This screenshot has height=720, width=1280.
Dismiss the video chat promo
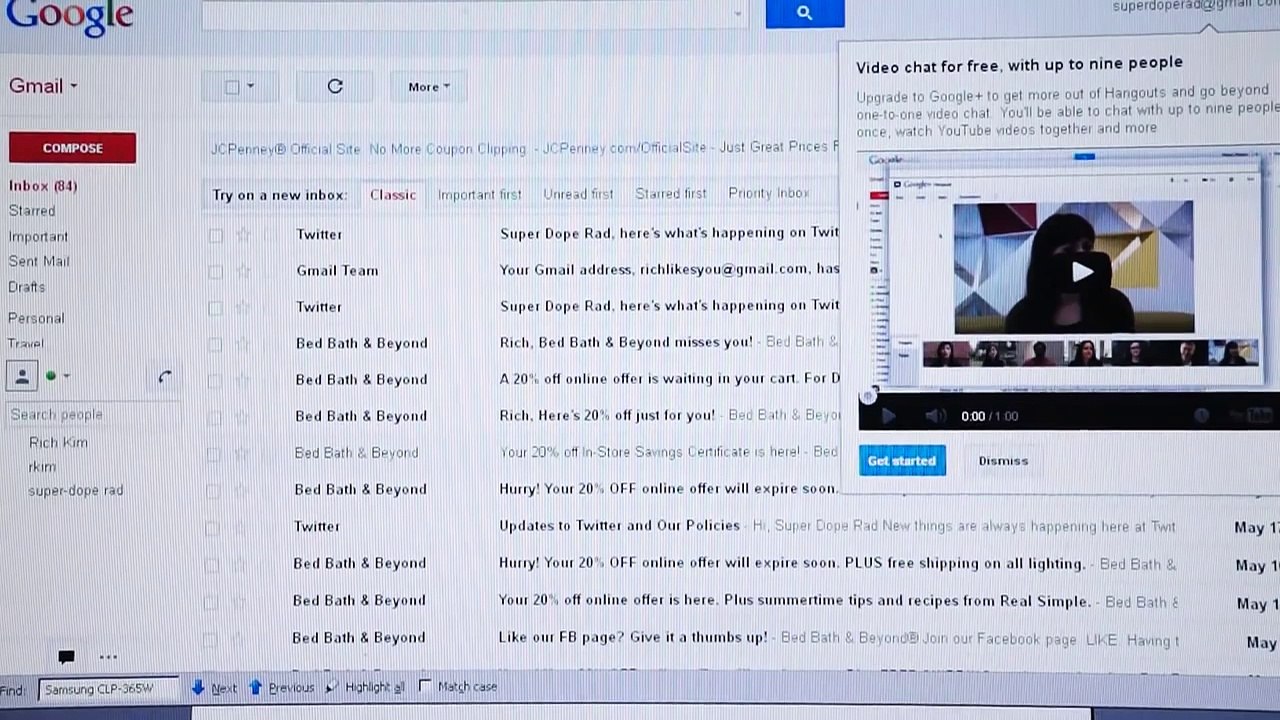click(x=1003, y=461)
